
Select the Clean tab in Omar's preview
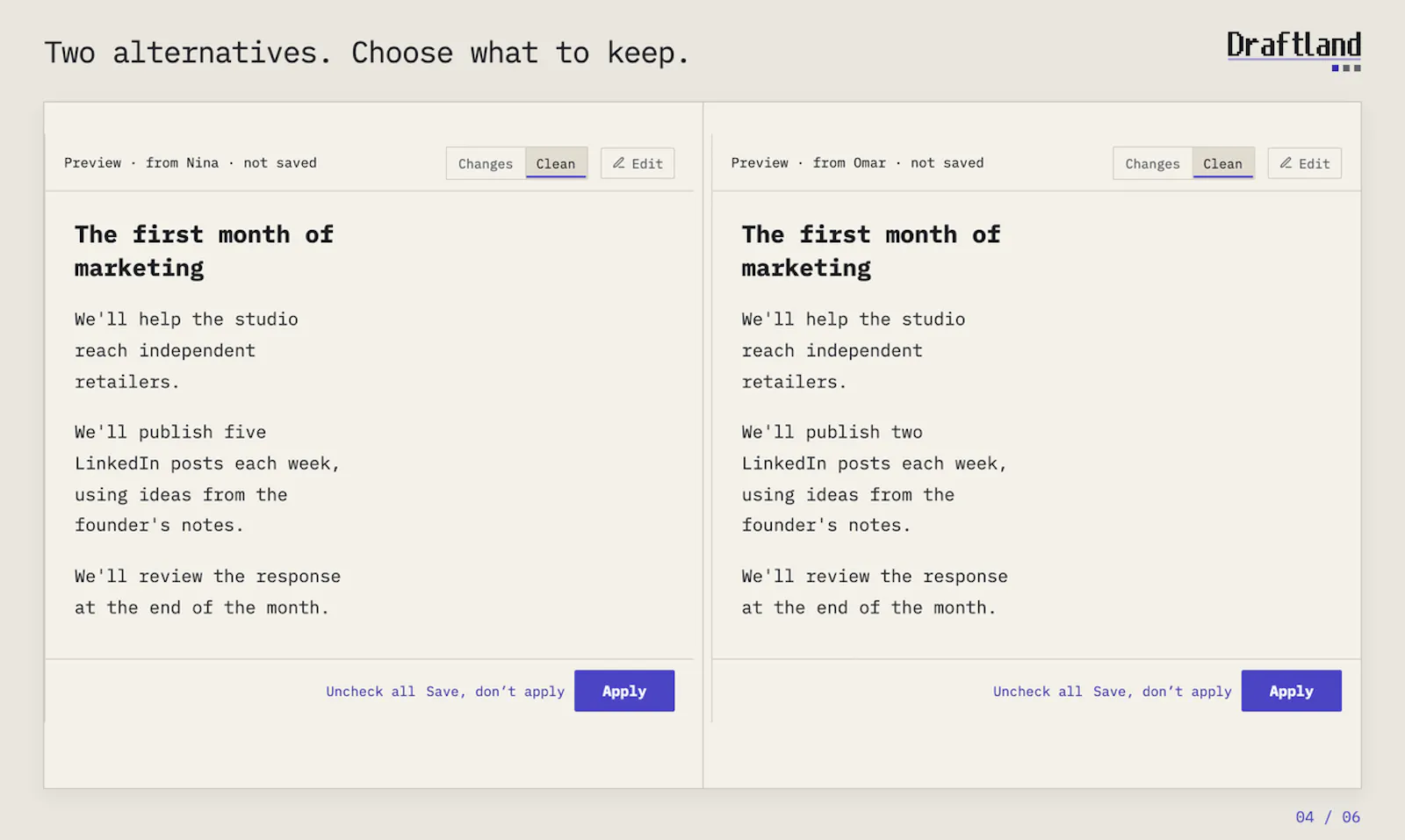click(1222, 163)
